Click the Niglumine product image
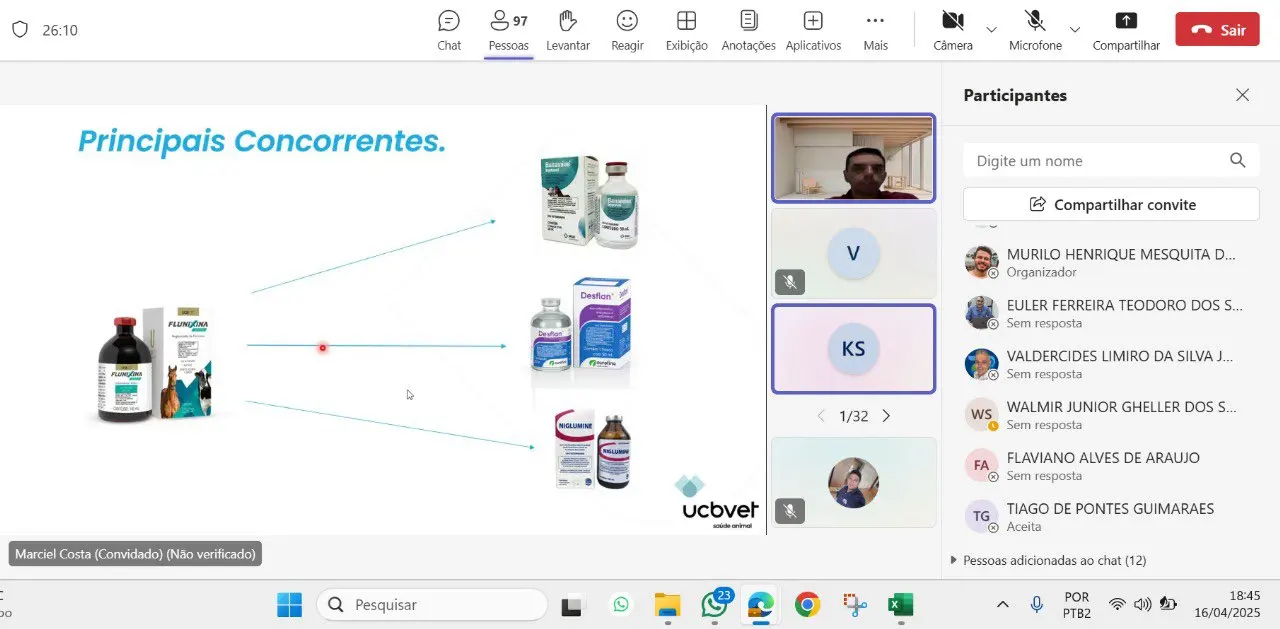1280x629 pixels. click(x=594, y=447)
